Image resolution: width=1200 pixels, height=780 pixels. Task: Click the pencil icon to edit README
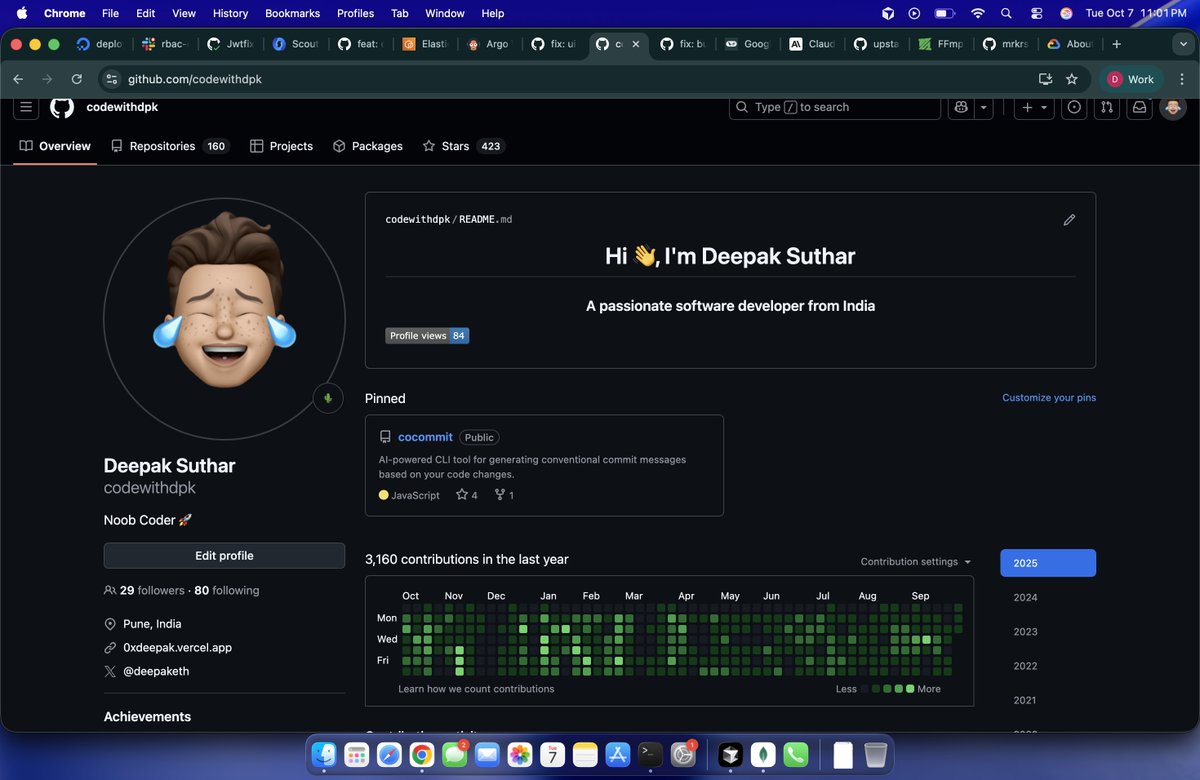click(x=1069, y=219)
